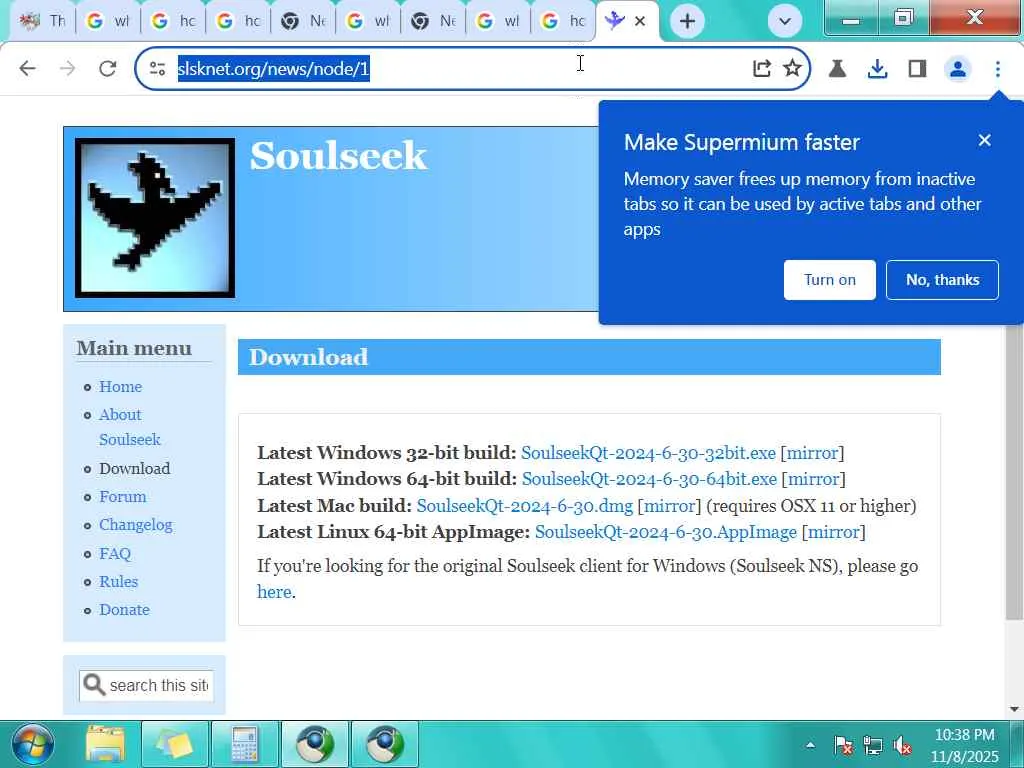Open second Supermium taskbar window

point(385,744)
